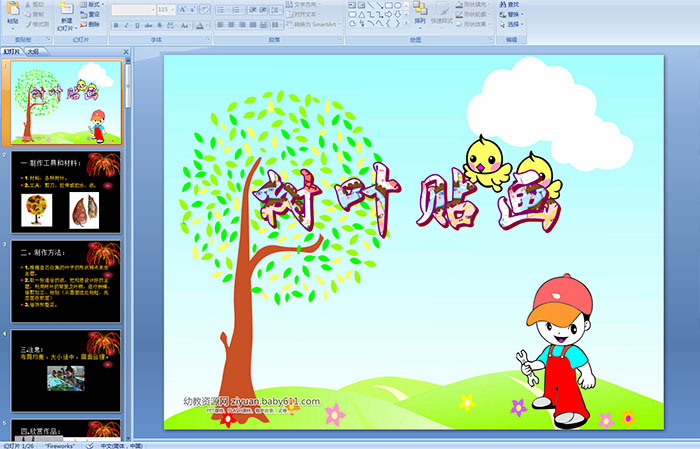Open the Columns dropdown
This screenshot has height=449, width=700.
[x=276, y=25]
